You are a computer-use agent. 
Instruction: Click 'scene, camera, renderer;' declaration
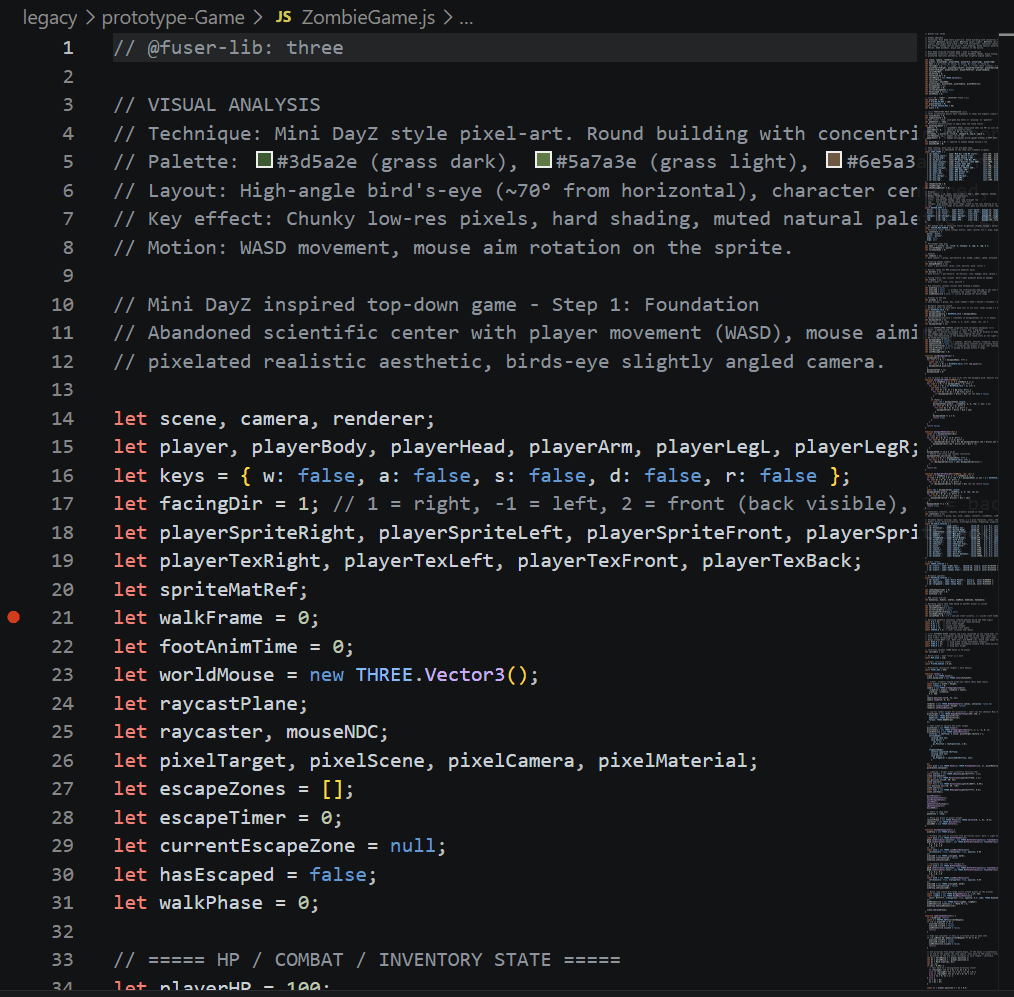(x=297, y=419)
